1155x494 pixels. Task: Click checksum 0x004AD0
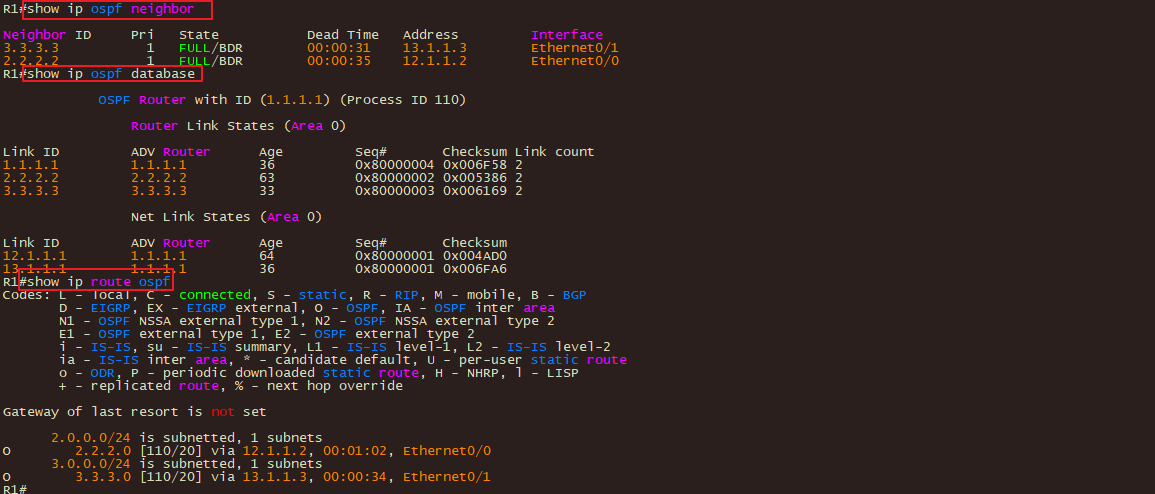click(474, 256)
